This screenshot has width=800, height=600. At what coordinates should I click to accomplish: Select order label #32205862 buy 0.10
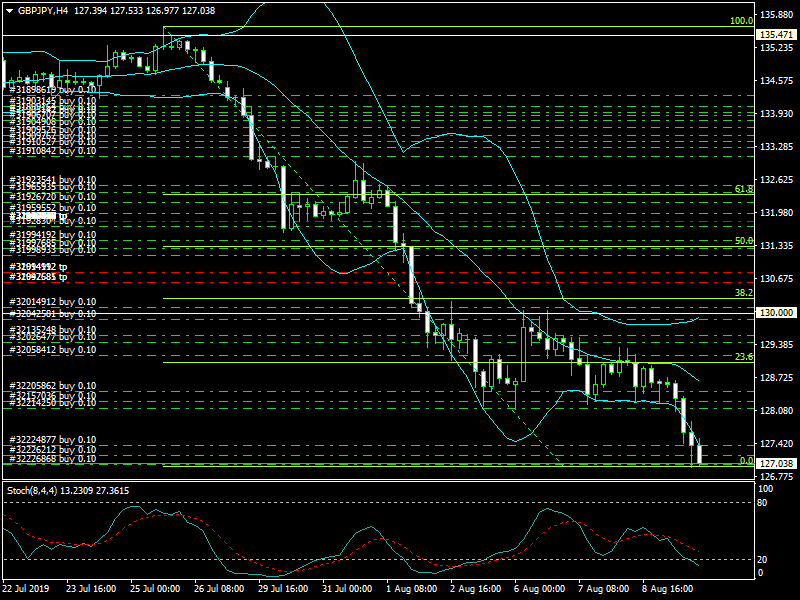(53, 386)
